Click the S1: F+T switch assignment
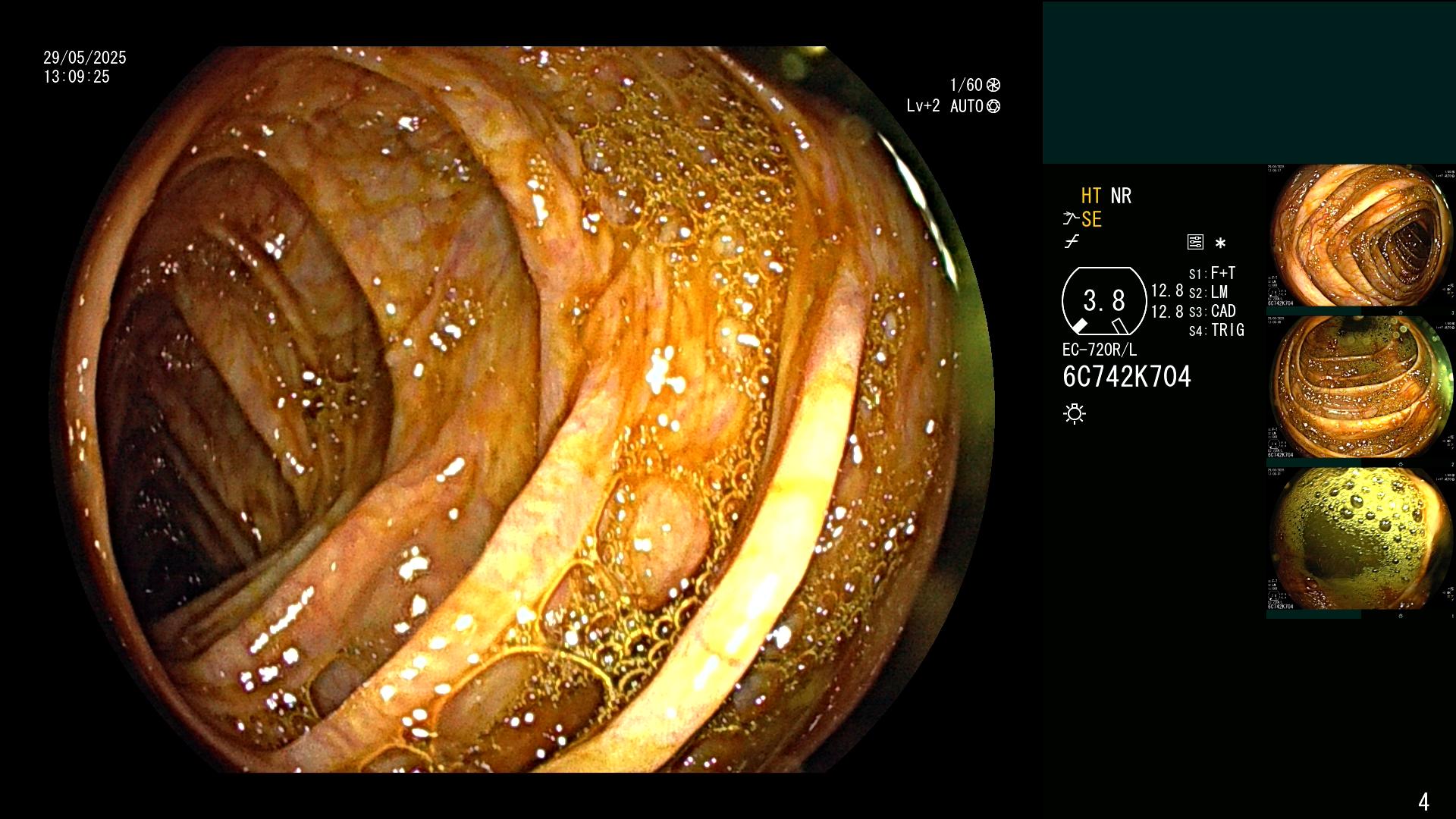This screenshot has width=1456, height=819. (1212, 273)
